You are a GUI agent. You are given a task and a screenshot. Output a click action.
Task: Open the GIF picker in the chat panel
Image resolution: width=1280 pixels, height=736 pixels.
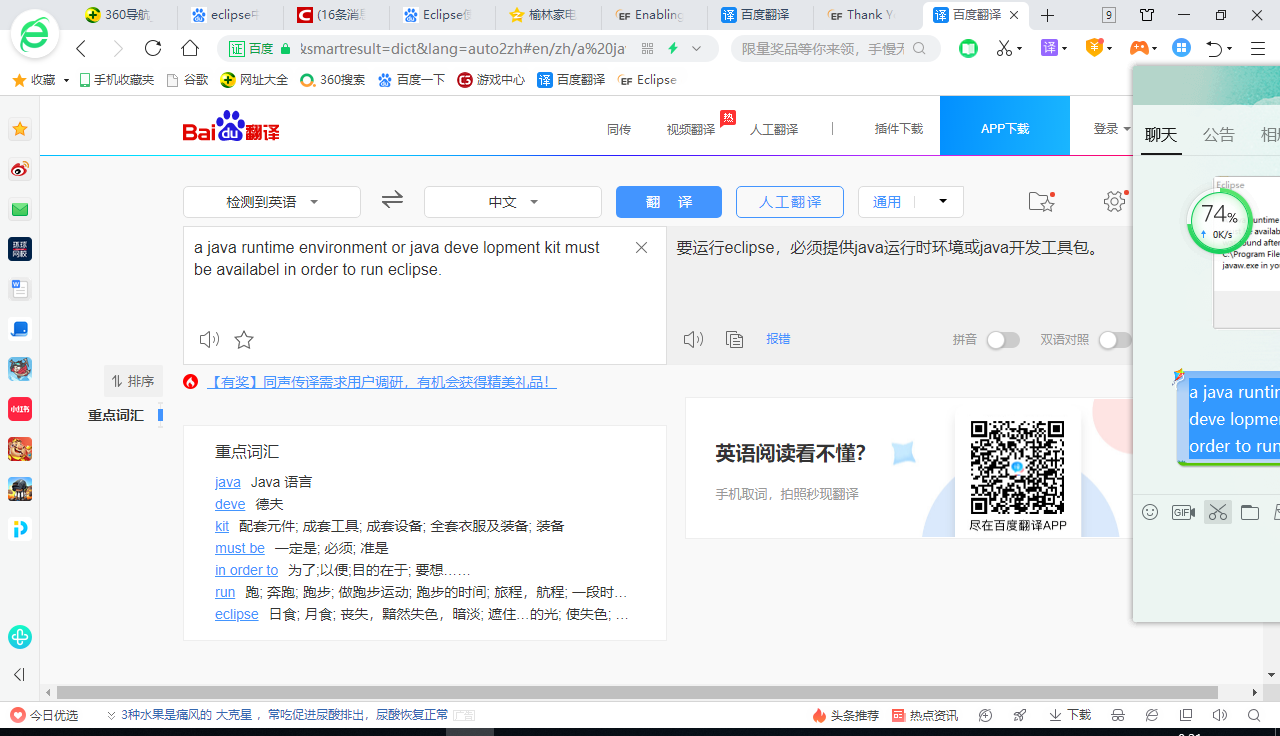coord(1184,512)
